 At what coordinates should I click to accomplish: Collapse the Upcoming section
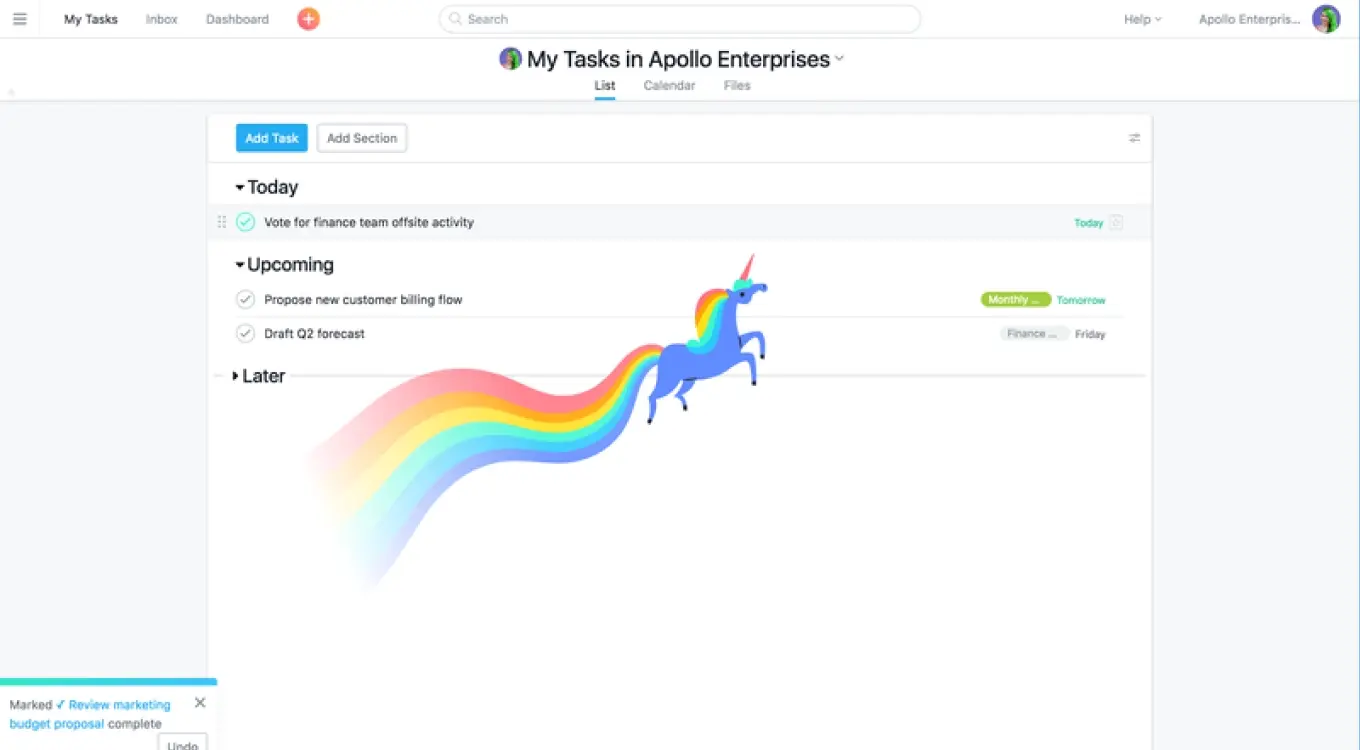240,265
